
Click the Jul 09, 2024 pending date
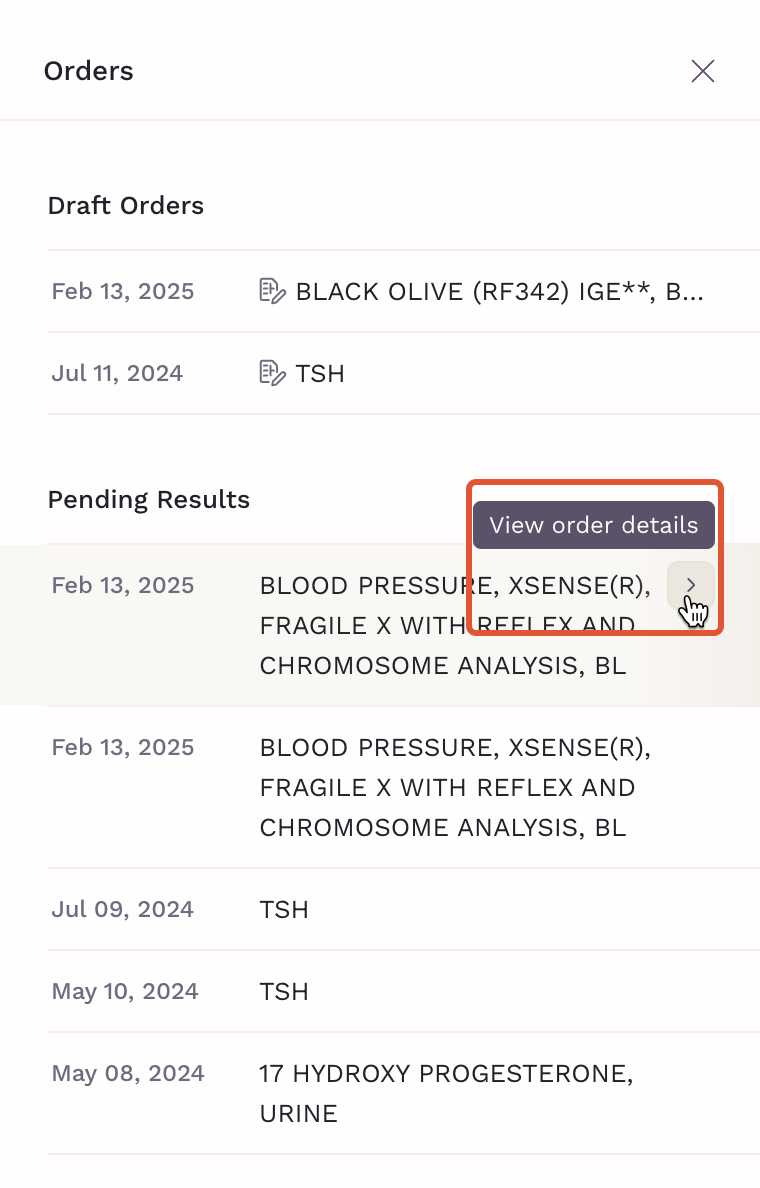pyautogui.click(x=123, y=909)
